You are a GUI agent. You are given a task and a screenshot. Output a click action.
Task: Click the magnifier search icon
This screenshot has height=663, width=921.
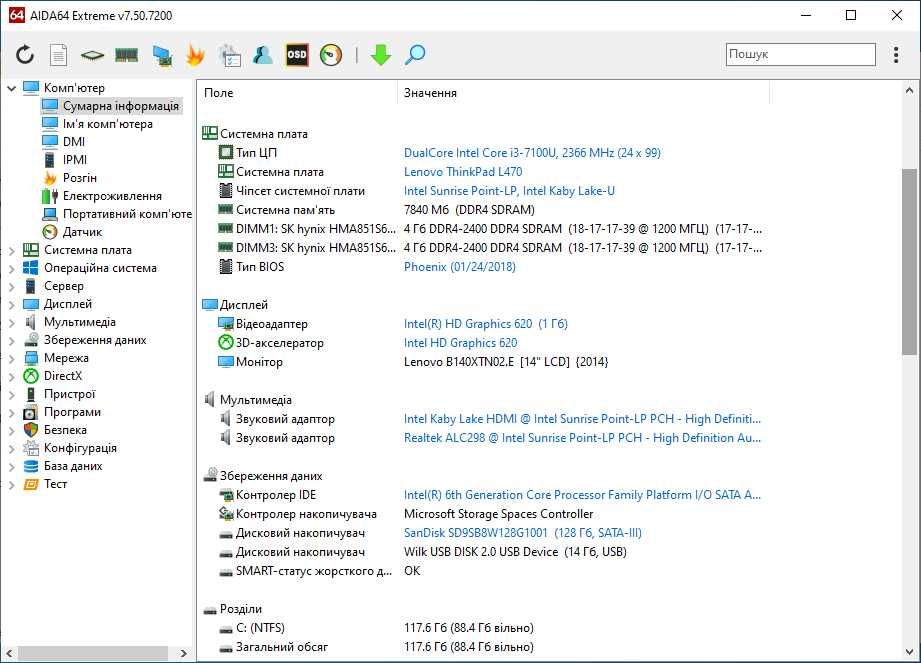415,55
